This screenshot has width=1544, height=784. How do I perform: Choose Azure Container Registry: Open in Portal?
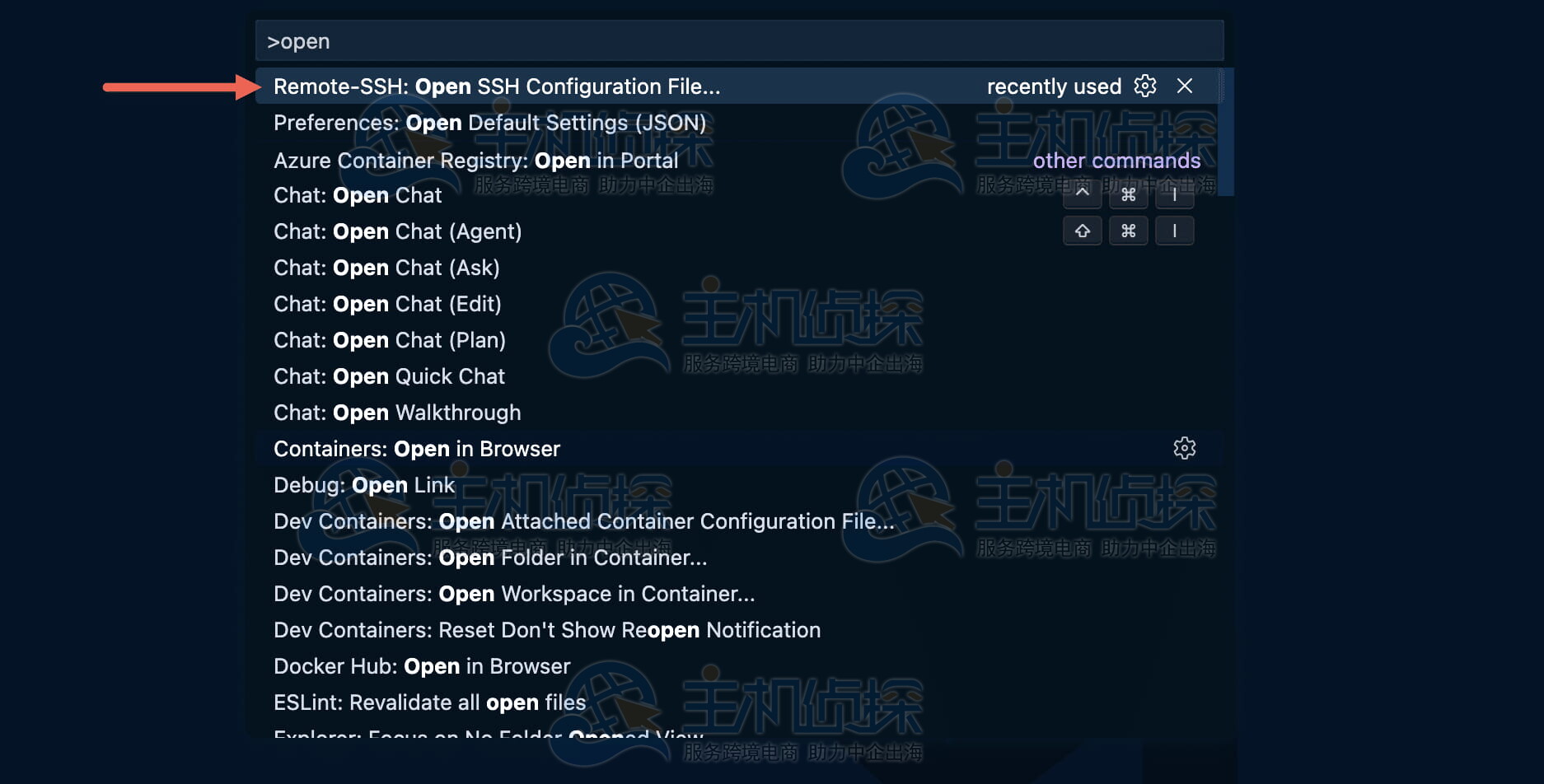(475, 161)
